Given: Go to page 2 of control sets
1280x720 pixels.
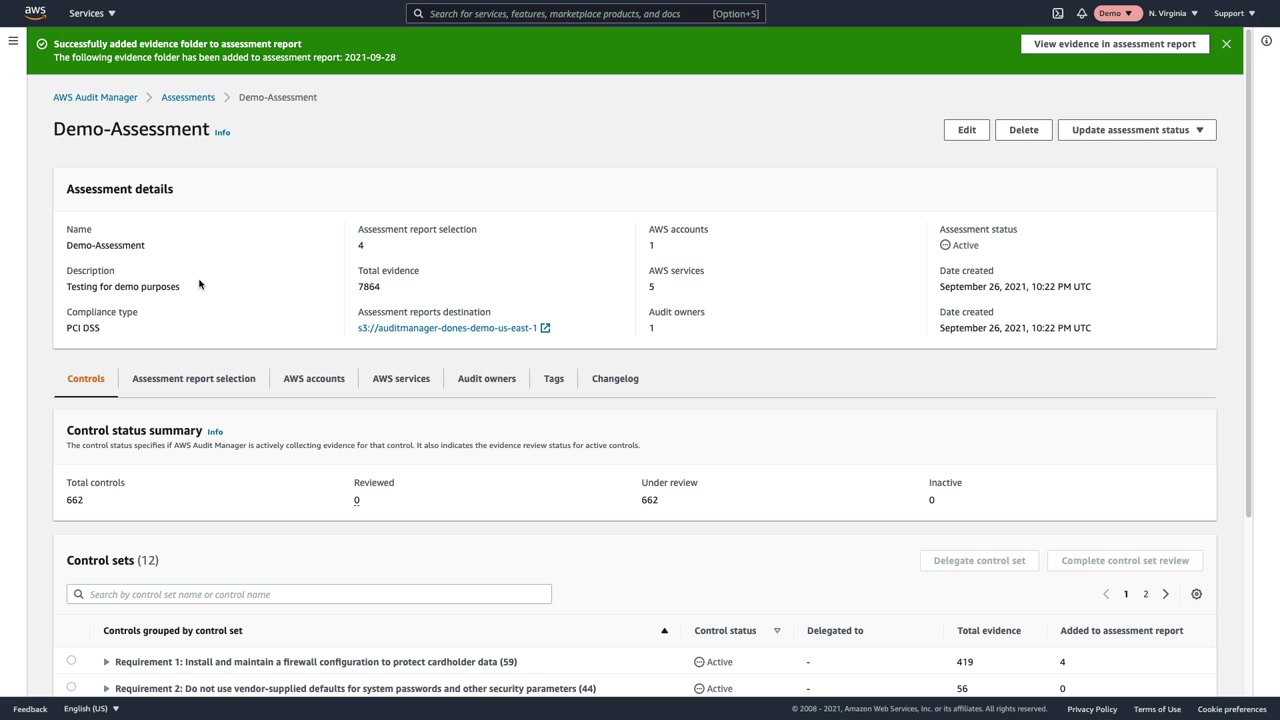Looking at the screenshot, I should (x=1146, y=594).
